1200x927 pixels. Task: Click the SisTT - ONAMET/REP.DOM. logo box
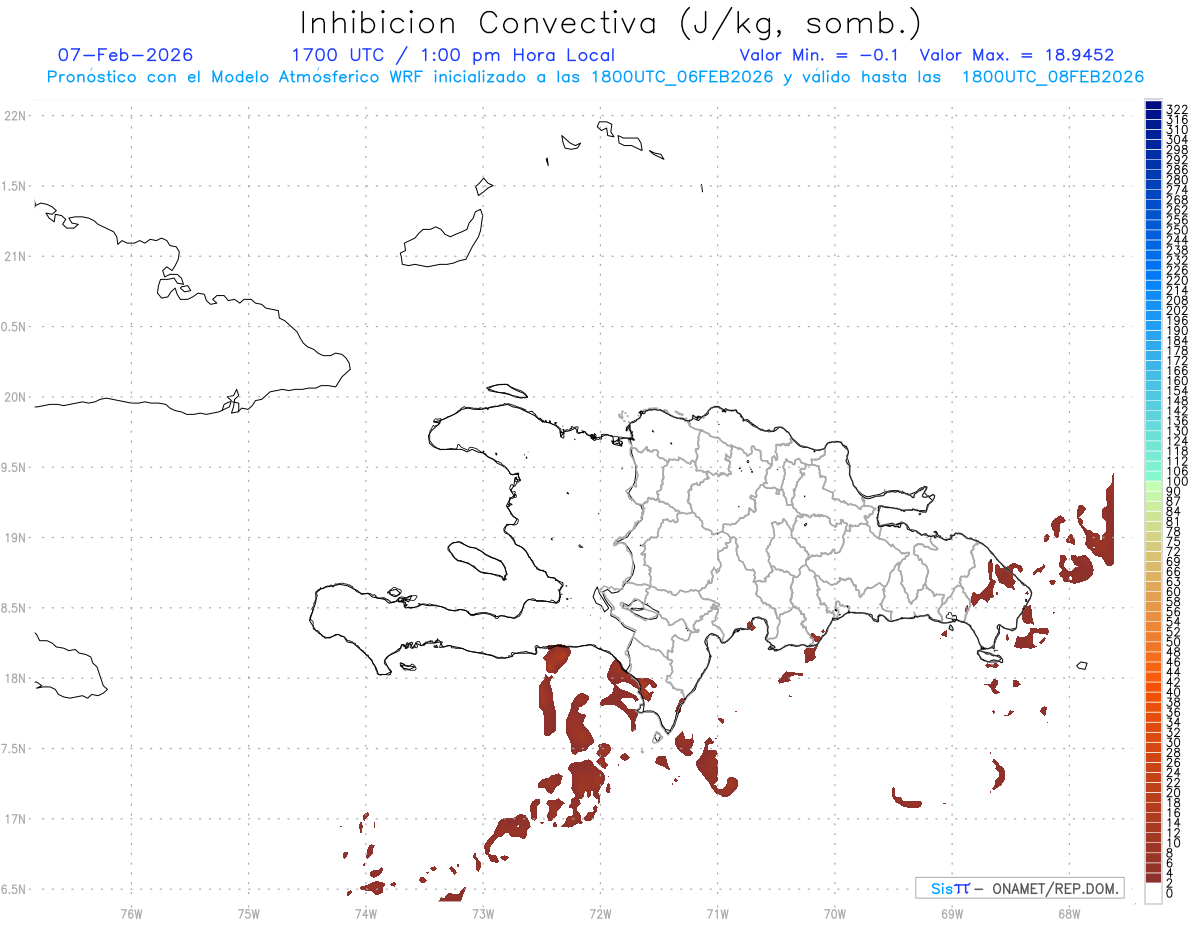click(1019, 888)
